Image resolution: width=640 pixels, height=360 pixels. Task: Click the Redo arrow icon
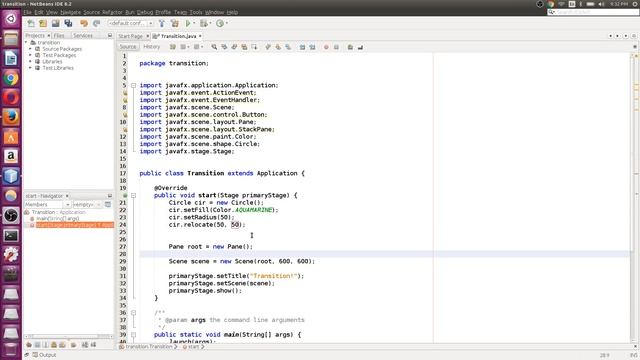pyautogui.click(x=96, y=23)
